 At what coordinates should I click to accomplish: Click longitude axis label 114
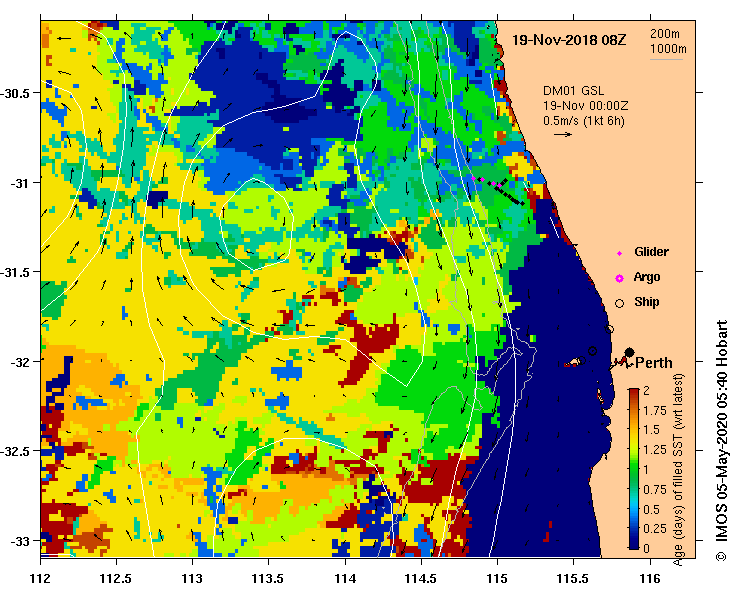(x=345, y=579)
